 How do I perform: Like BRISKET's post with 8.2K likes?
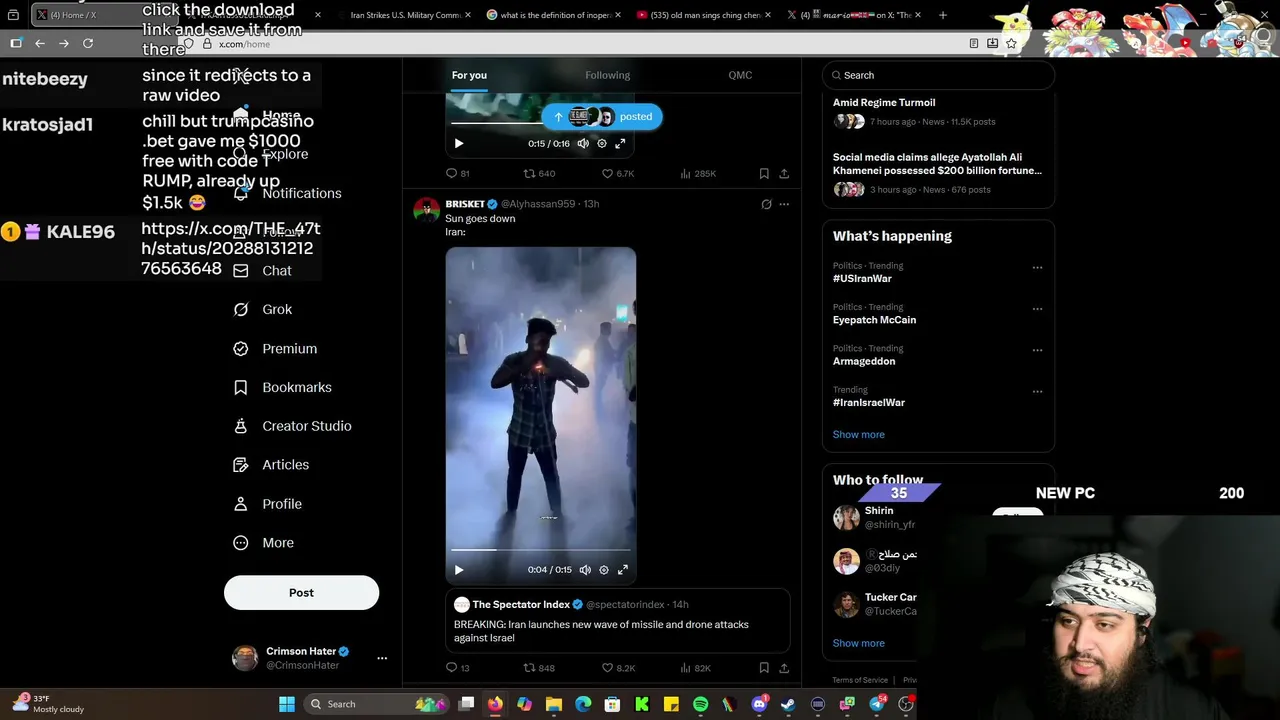(618, 668)
